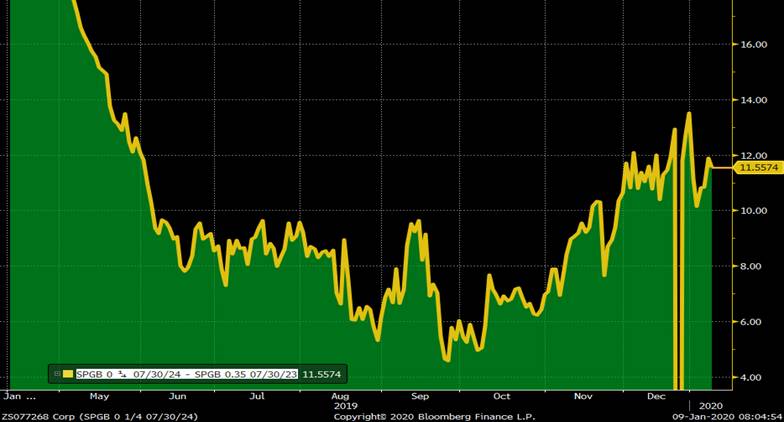Select Jul on the time axis
The height and width of the screenshot is (422, 784).
(257, 396)
